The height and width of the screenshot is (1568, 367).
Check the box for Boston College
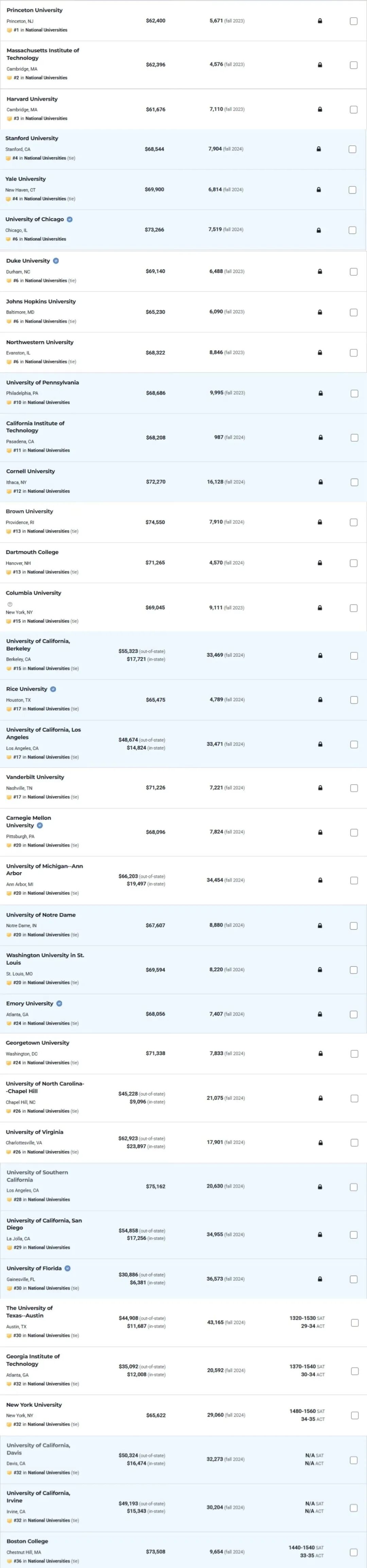coord(354,1552)
